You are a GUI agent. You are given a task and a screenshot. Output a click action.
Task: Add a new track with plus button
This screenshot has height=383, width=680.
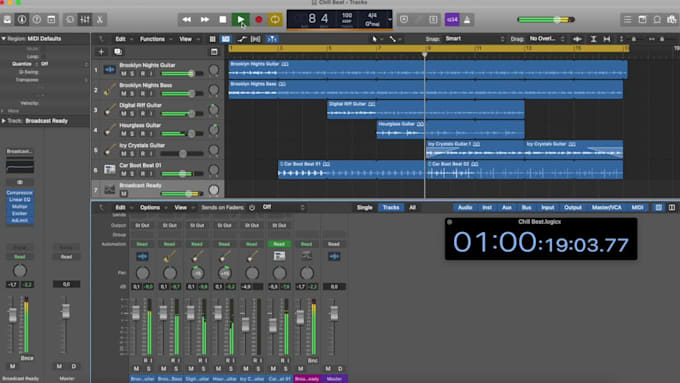[101, 52]
